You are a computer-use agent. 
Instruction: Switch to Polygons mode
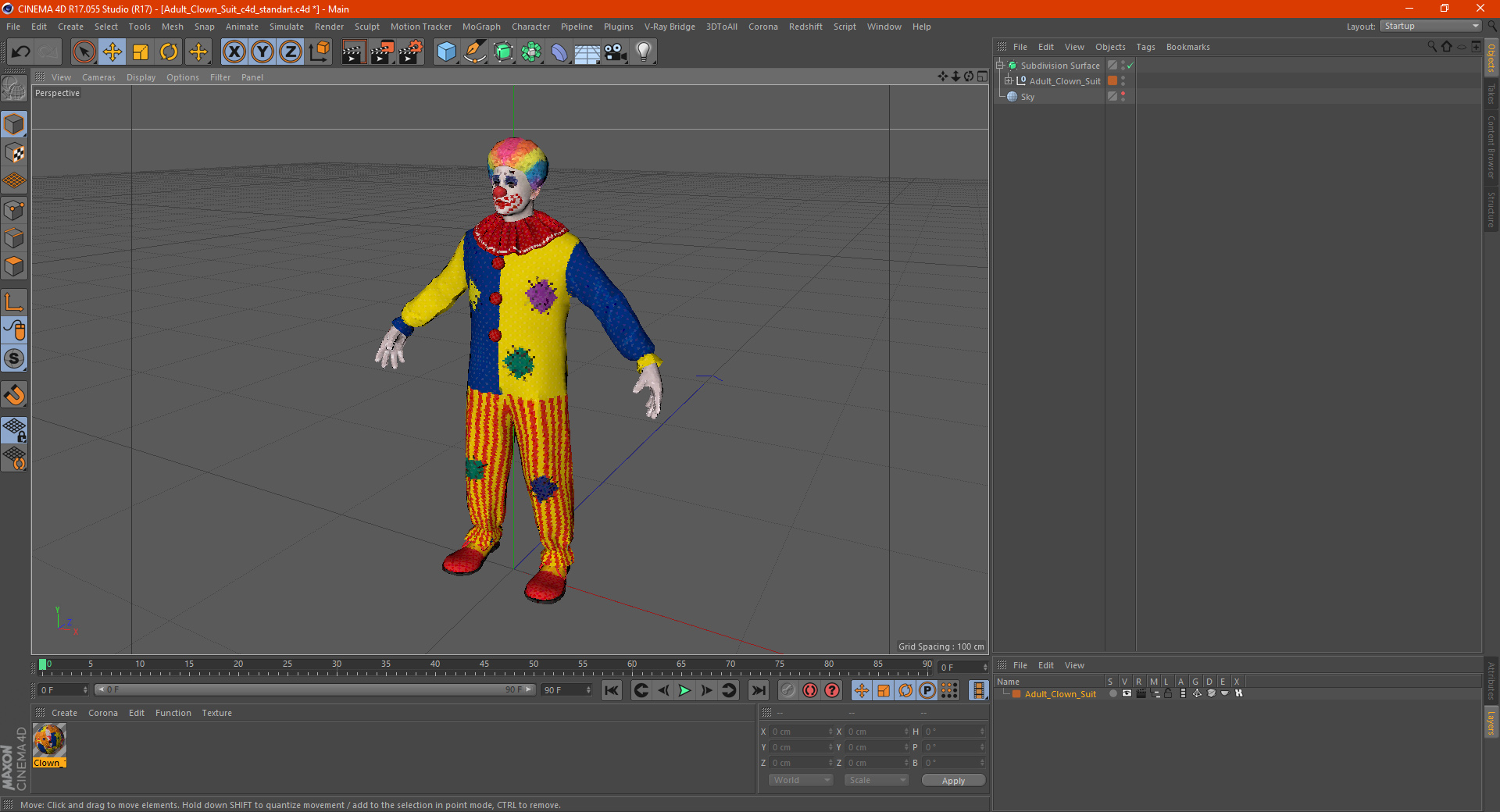[x=14, y=266]
